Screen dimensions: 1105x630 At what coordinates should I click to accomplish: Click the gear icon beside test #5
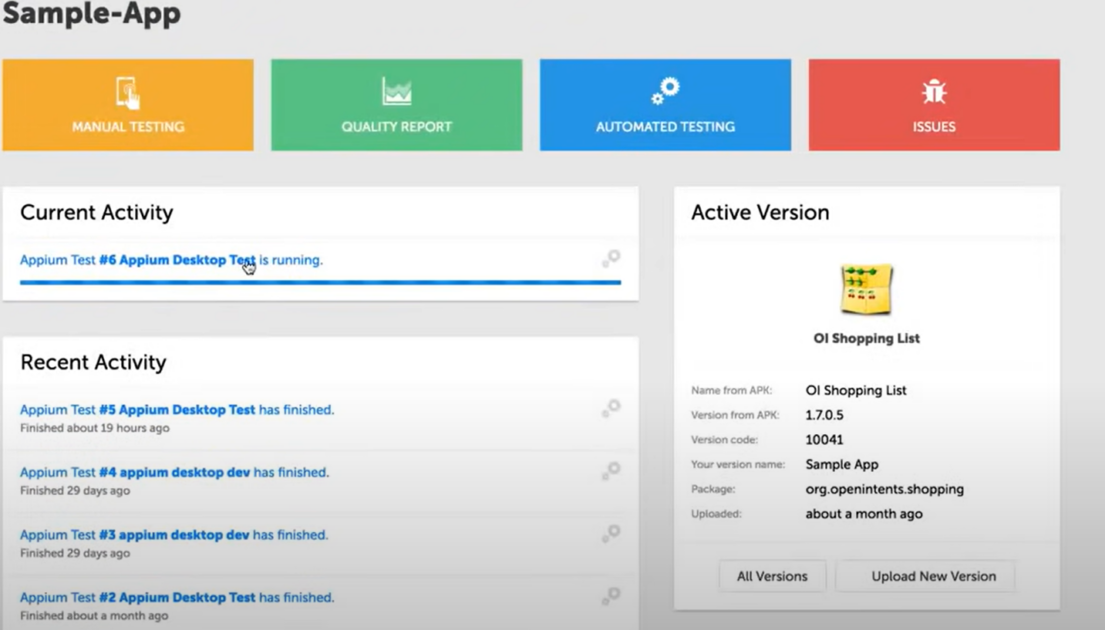tap(611, 408)
